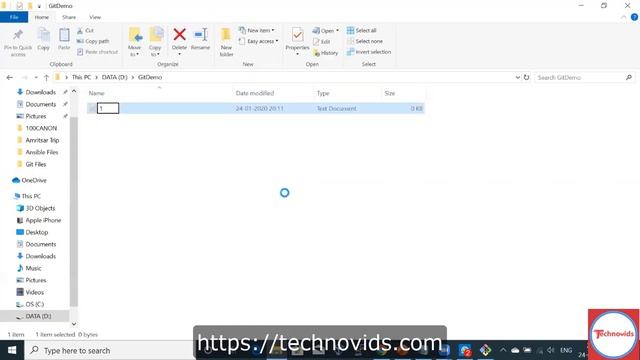Click Invert selection

coord(369,52)
